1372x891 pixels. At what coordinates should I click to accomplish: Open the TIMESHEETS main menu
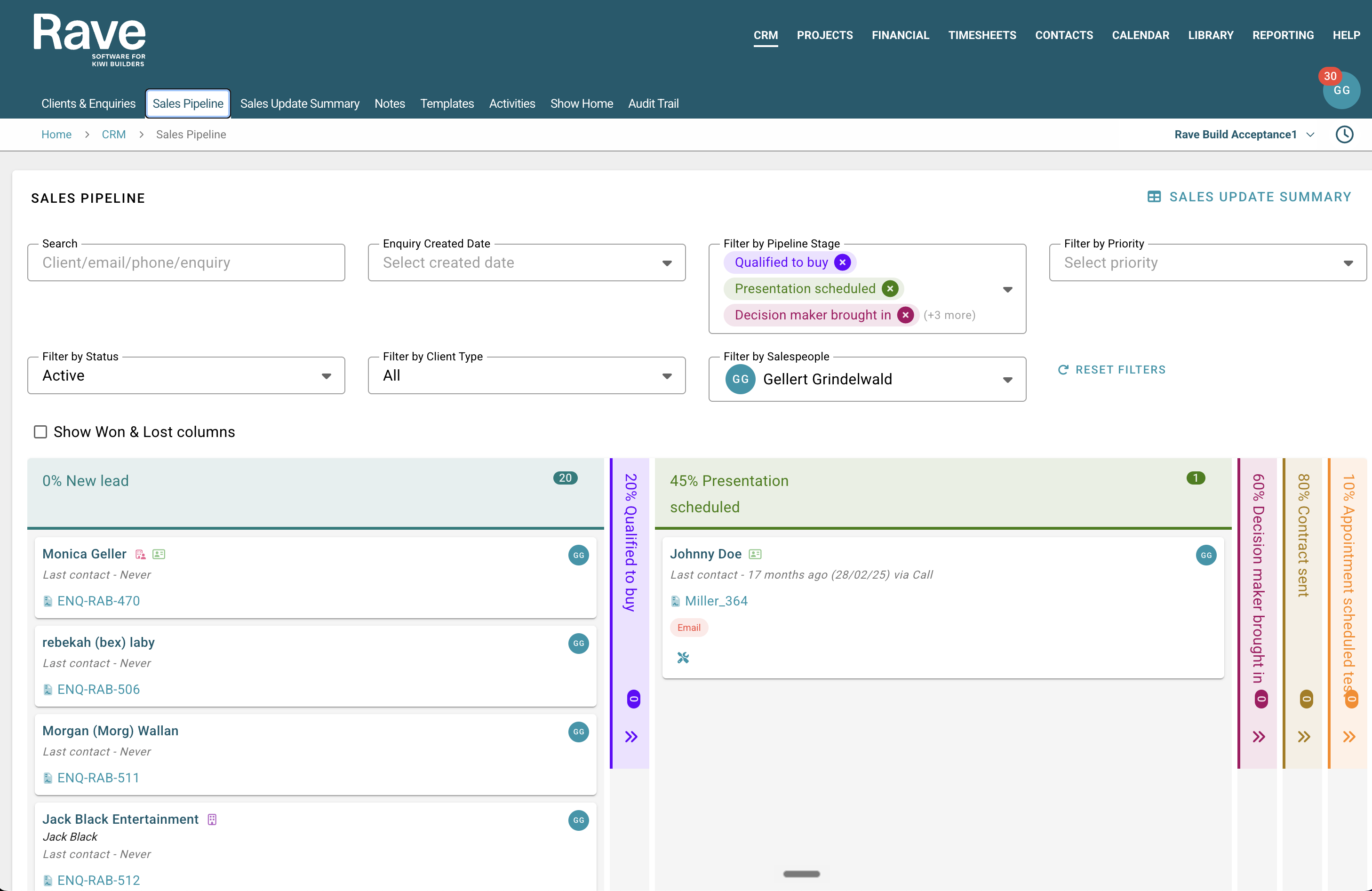click(982, 35)
